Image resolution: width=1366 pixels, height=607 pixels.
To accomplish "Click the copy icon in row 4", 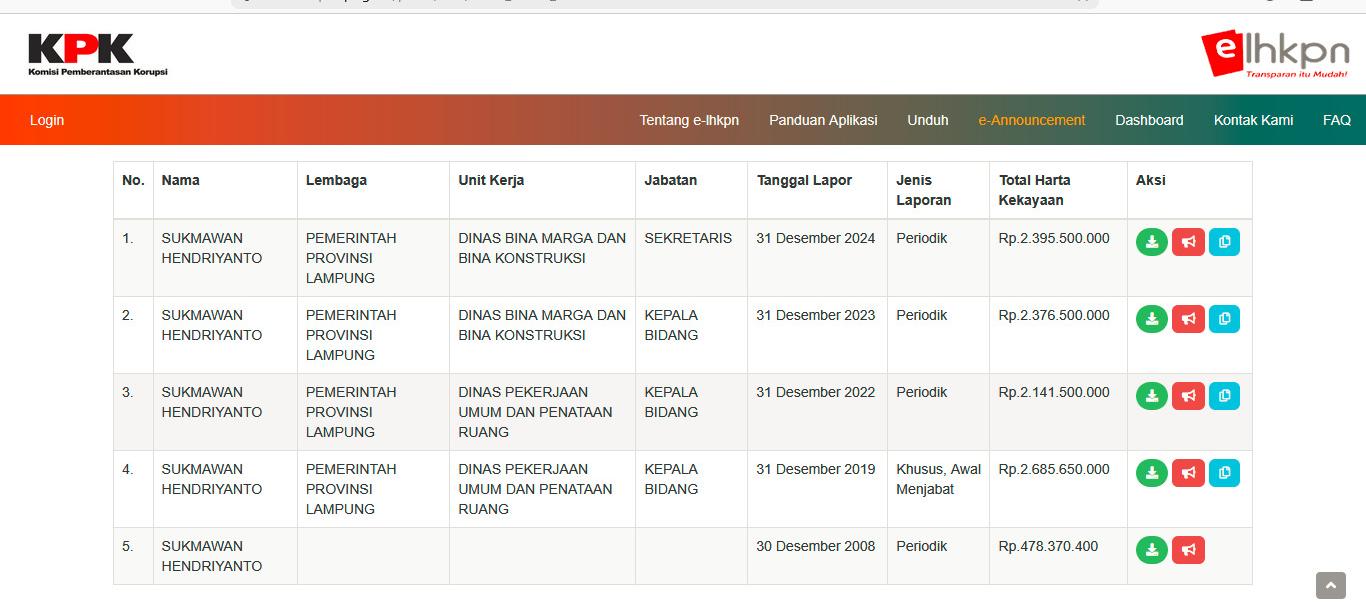I will point(1224,473).
